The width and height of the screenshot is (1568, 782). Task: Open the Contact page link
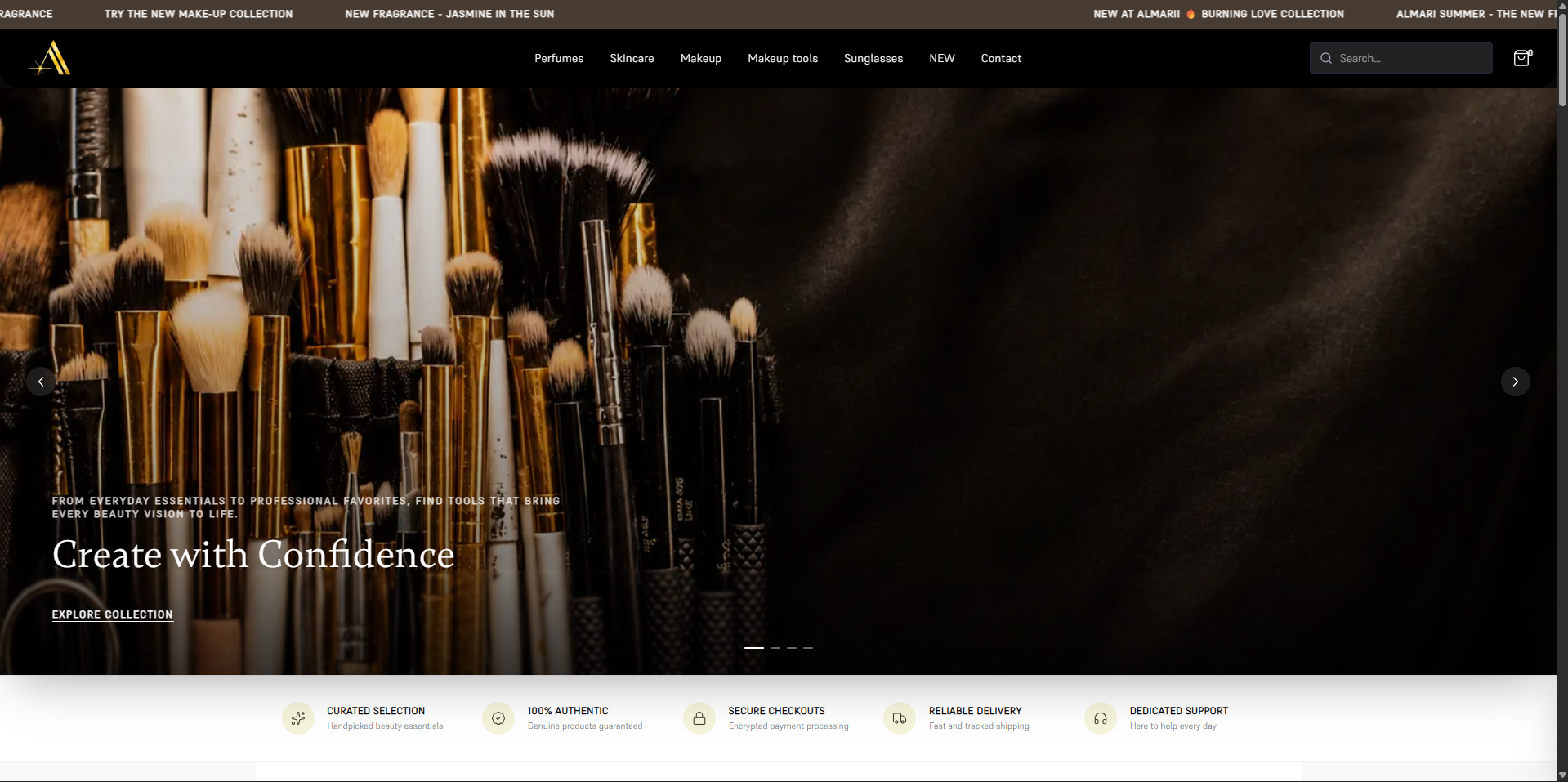tap(1001, 59)
